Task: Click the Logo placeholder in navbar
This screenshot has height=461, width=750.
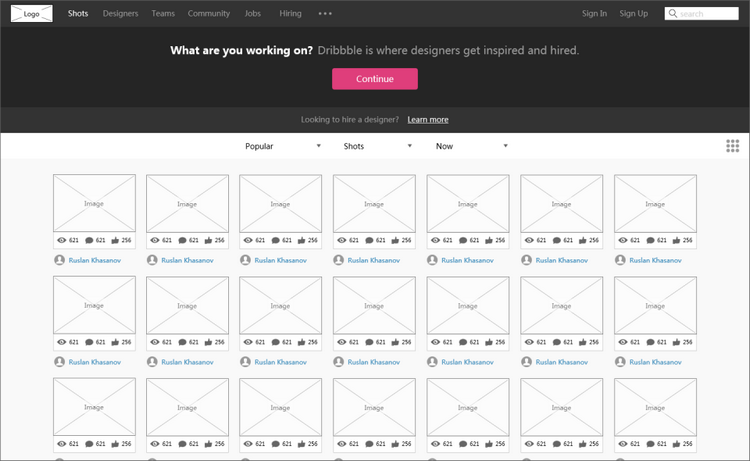Action: 31,14
